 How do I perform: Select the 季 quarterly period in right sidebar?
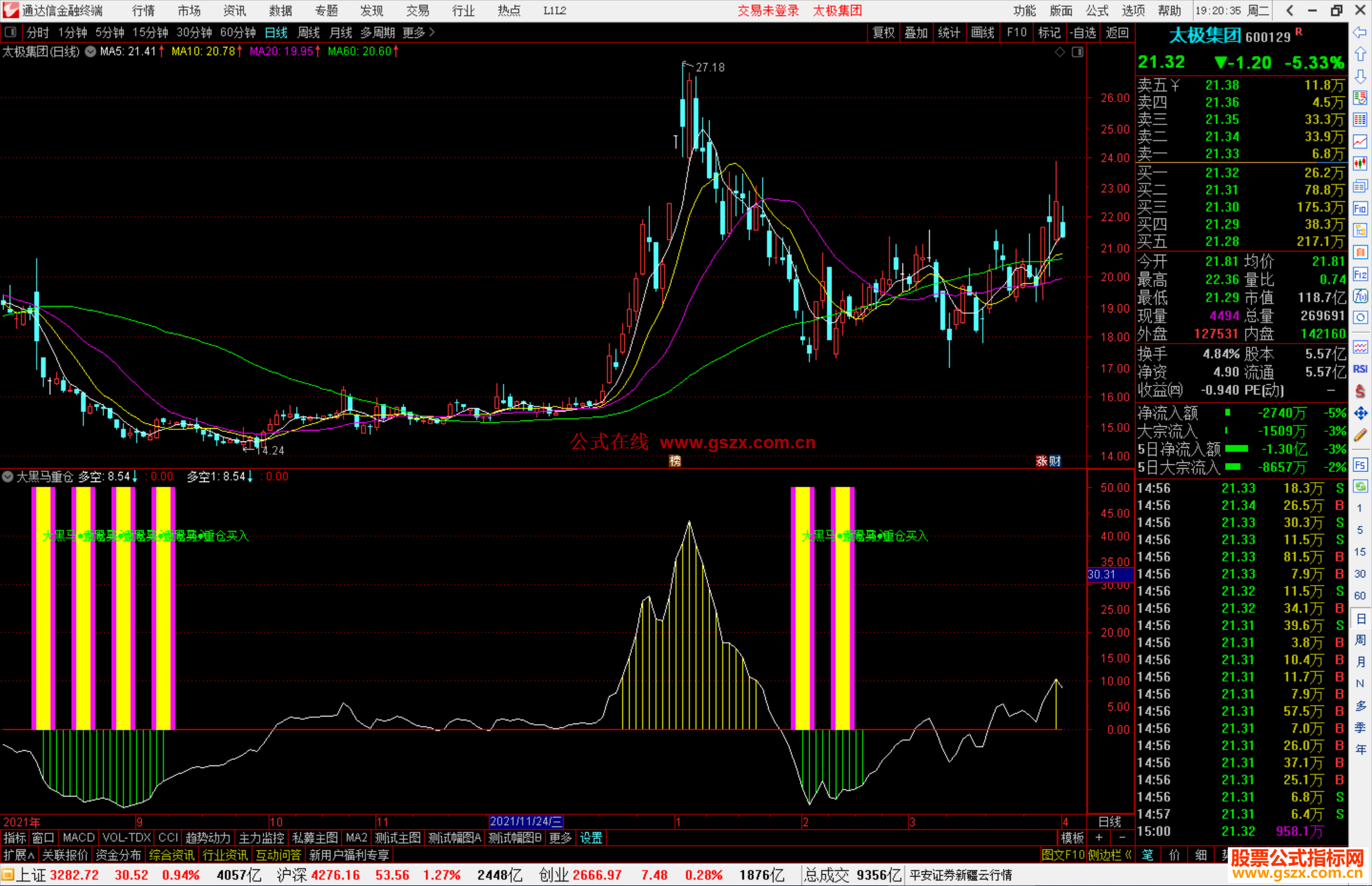pos(1360,727)
